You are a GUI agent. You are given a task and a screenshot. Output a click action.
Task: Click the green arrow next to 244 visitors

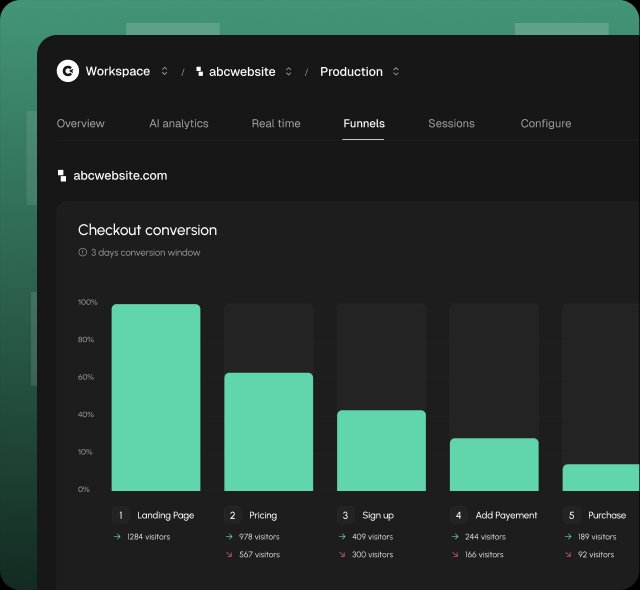455,537
